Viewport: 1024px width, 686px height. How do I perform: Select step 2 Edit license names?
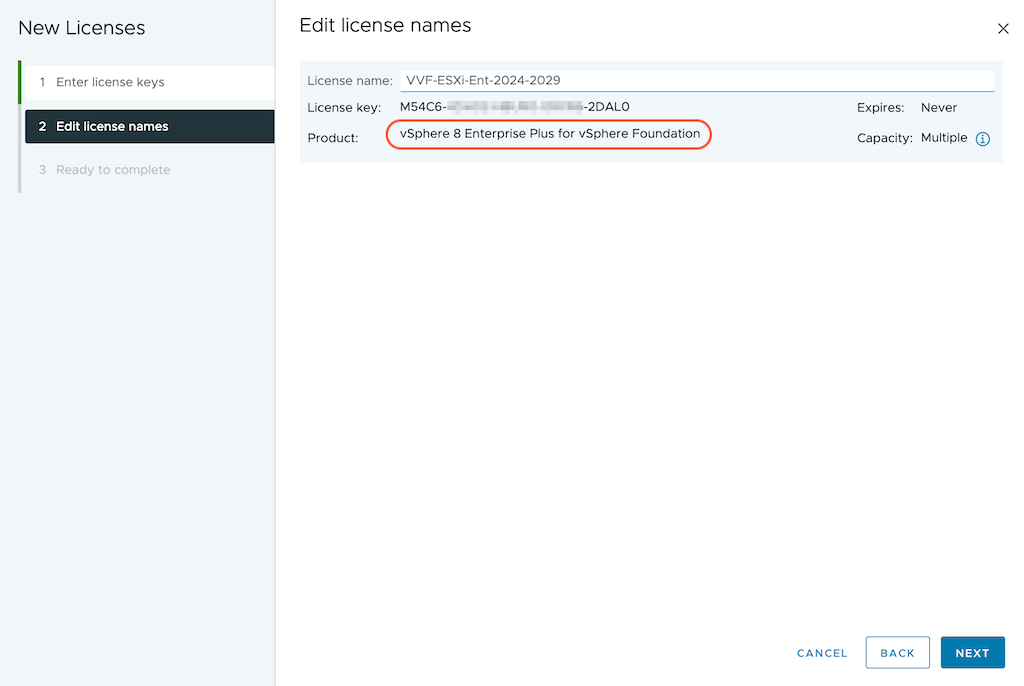click(x=112, y=126)
